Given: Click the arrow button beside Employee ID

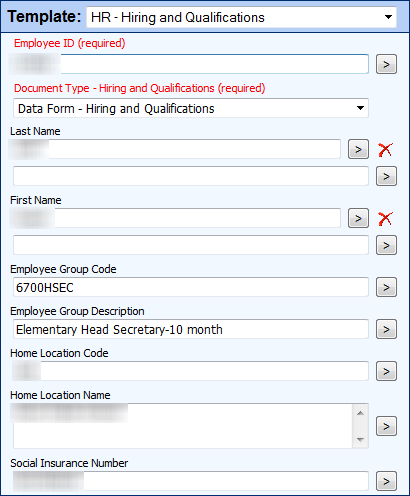Looking at the screenshot, I should click(x=386, y=64).
